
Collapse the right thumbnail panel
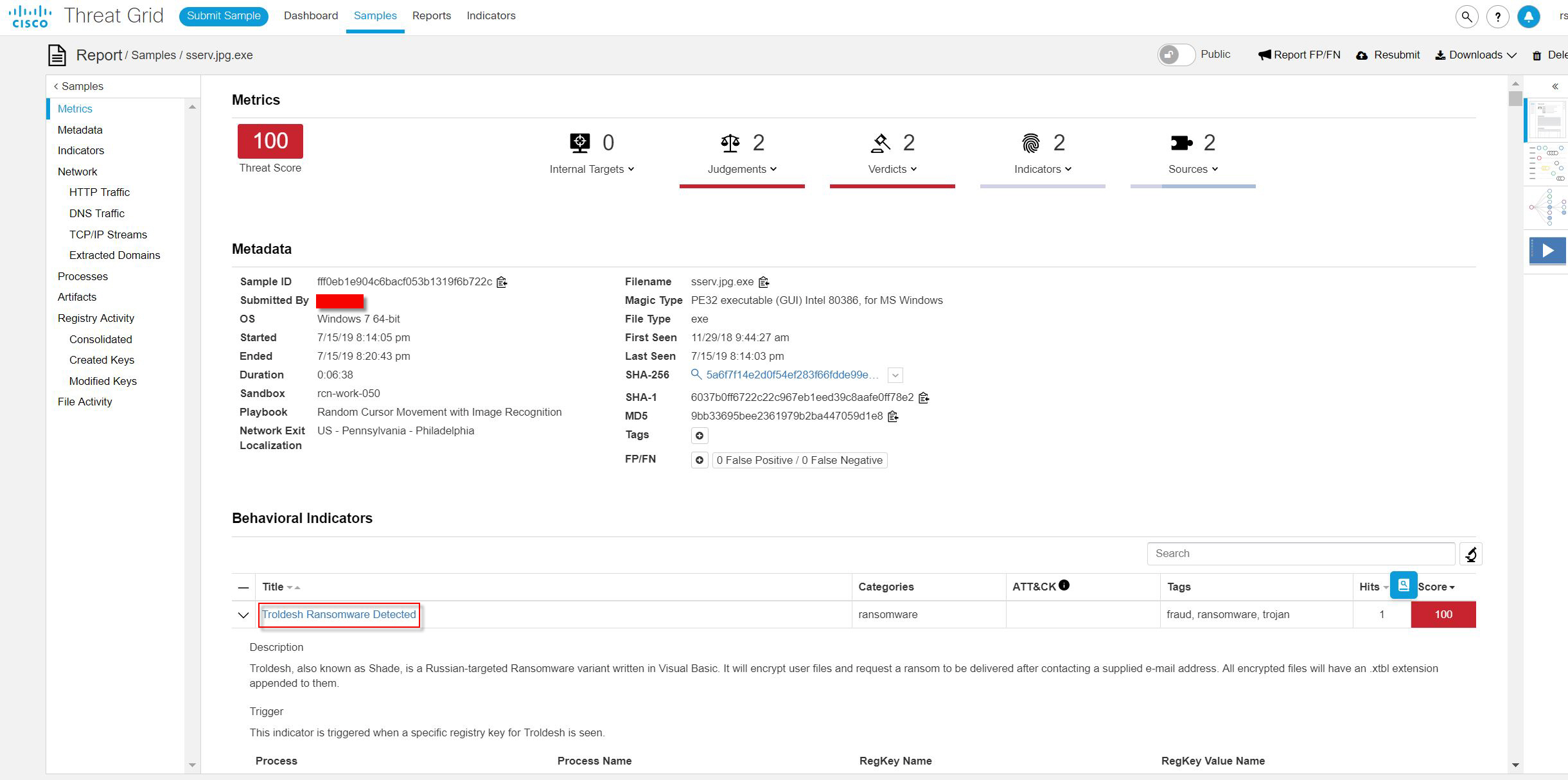(x=1555, y=87)
